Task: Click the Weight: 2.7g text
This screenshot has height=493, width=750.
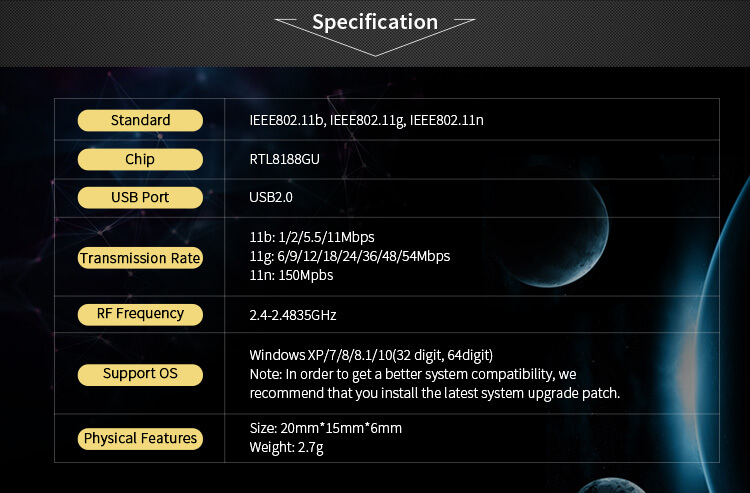Action: point(287,448)
